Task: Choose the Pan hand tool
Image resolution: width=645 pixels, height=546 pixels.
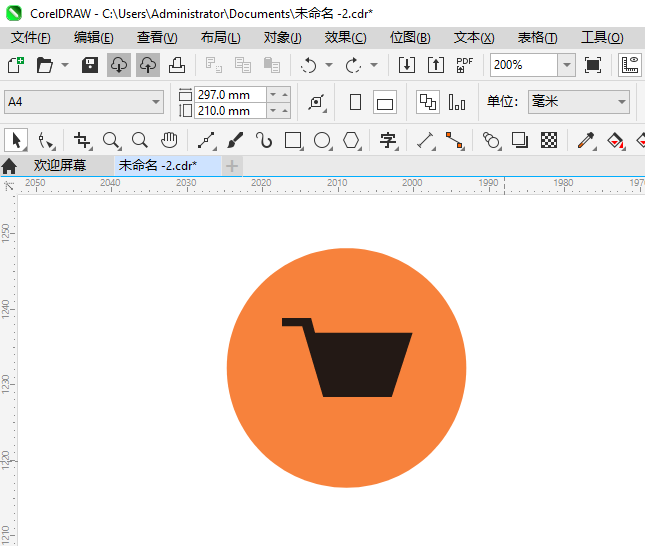Action: point(169,140)
